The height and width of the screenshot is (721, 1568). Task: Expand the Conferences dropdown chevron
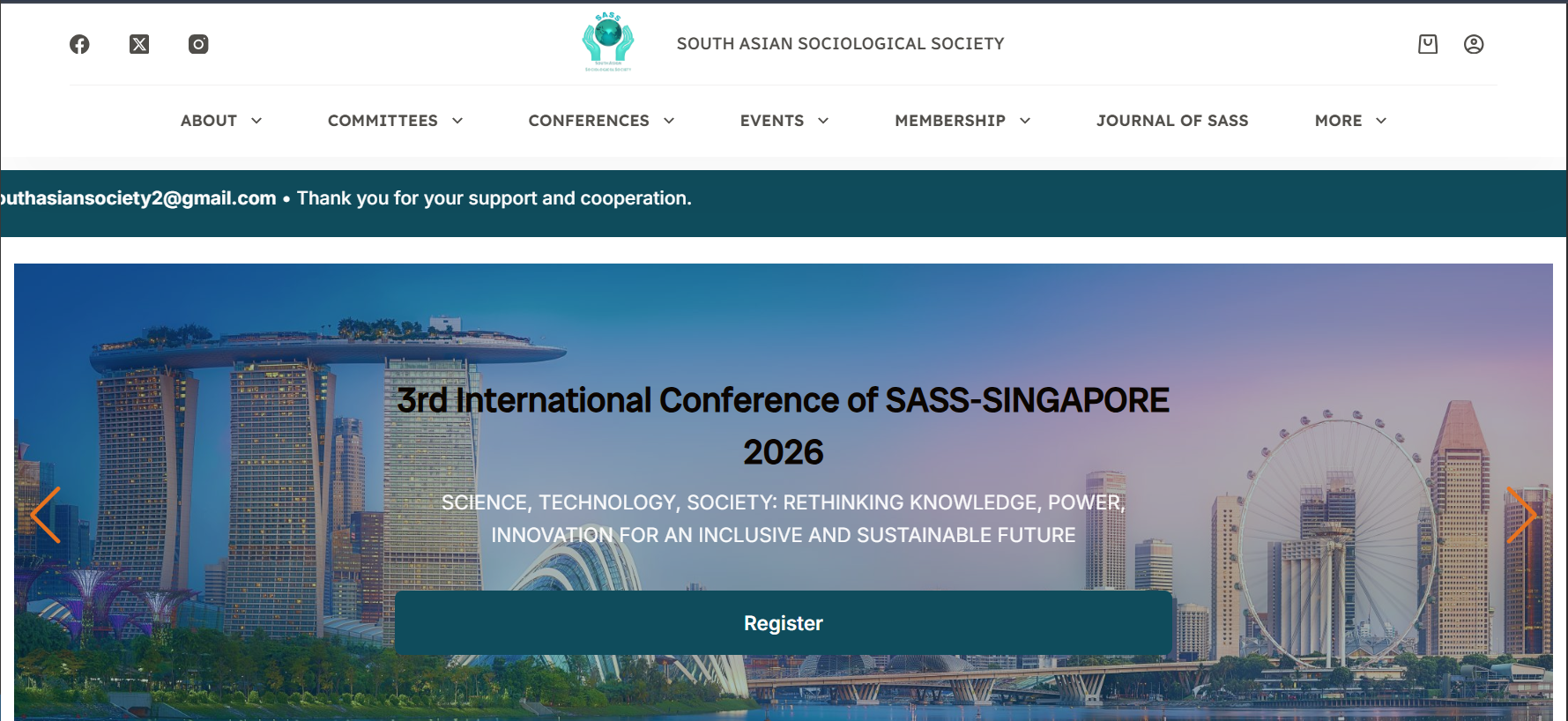669,121
